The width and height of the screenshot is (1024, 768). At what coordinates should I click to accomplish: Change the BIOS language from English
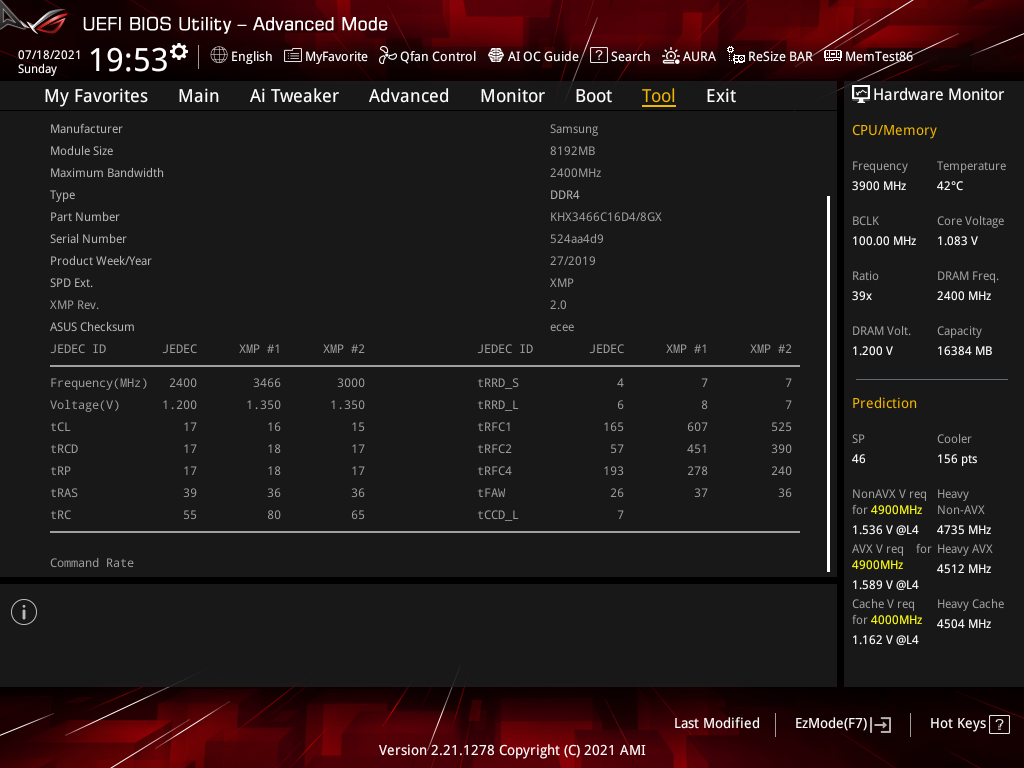pyautogui.click(x=241, y=56)
